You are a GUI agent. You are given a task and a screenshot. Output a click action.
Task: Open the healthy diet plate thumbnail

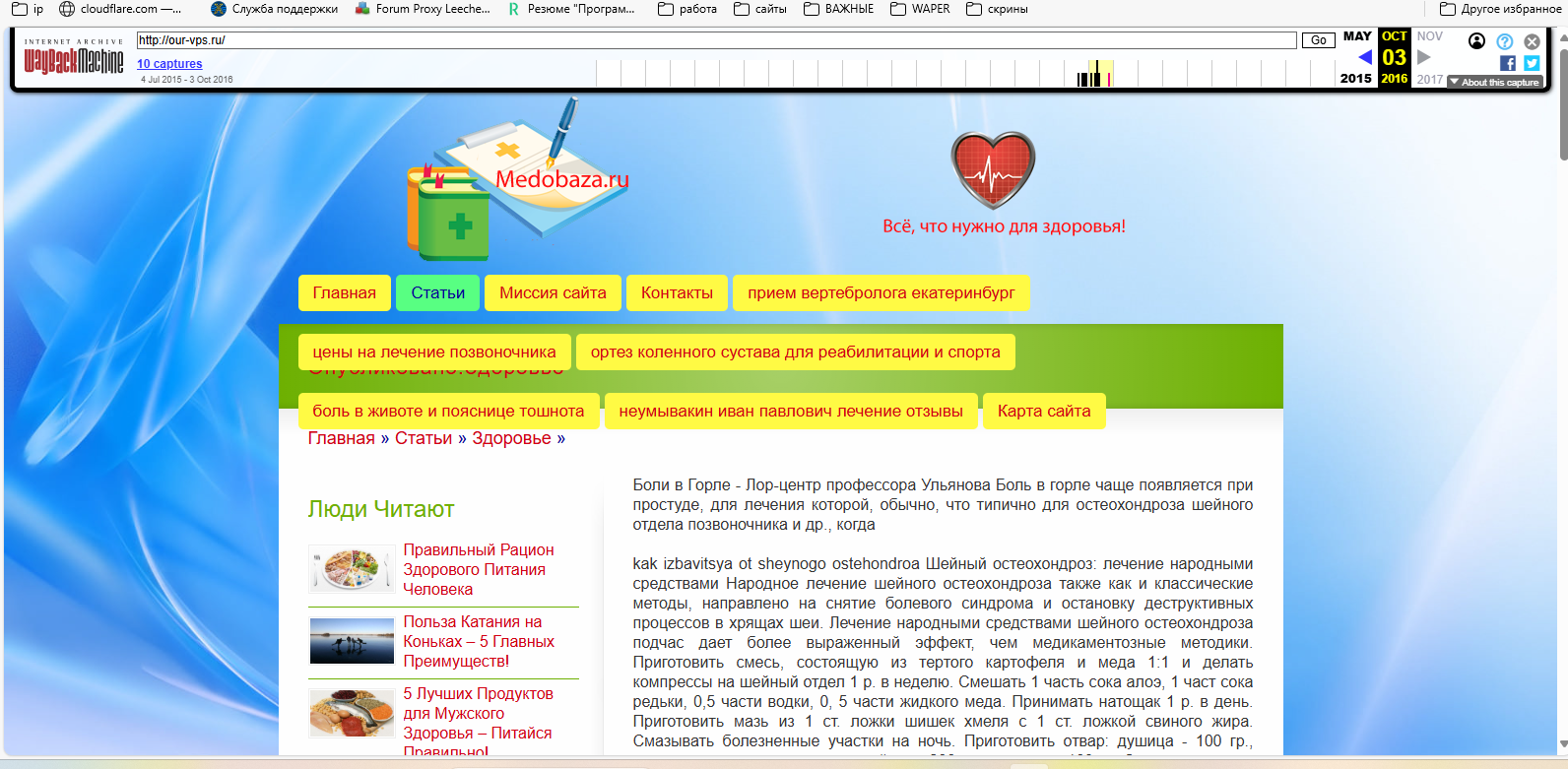click(x=352, y=569)
